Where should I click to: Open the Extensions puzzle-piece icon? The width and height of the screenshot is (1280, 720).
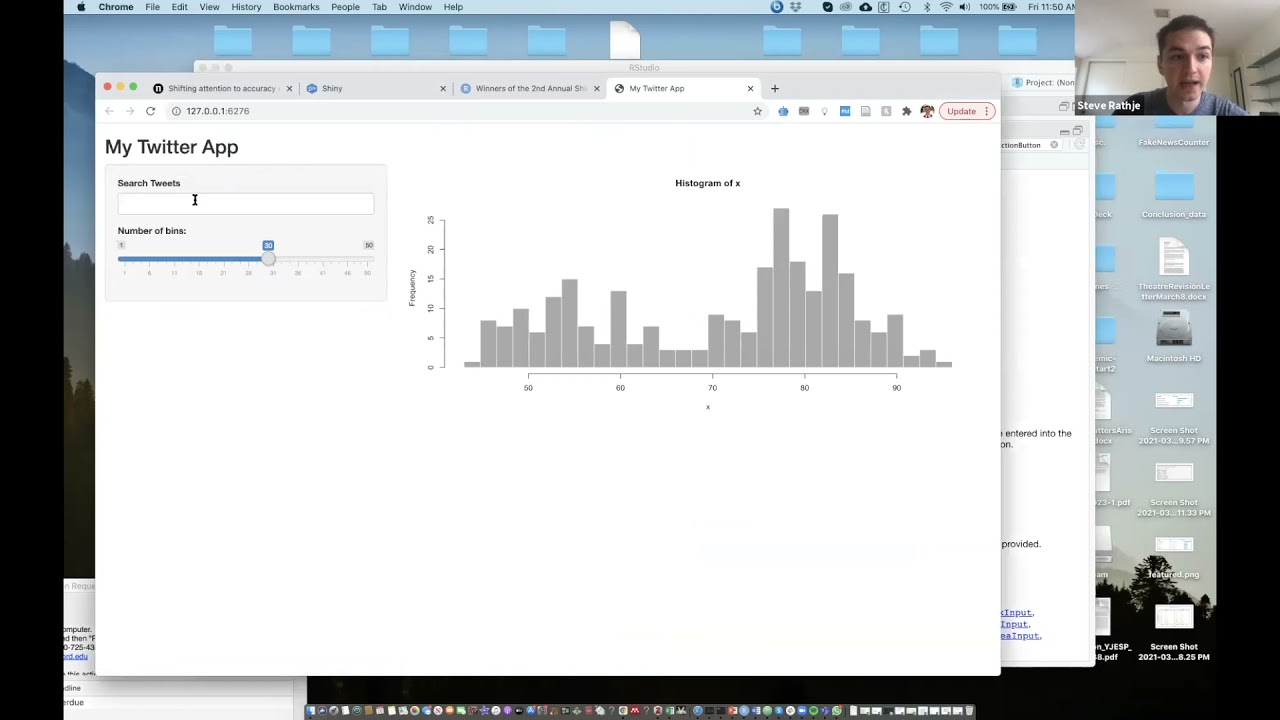point(906,111)
